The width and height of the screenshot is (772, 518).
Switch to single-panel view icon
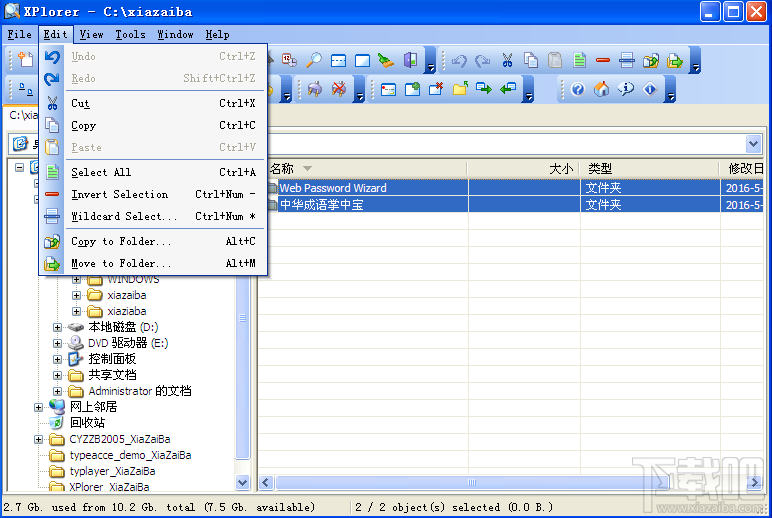(362, 61)
